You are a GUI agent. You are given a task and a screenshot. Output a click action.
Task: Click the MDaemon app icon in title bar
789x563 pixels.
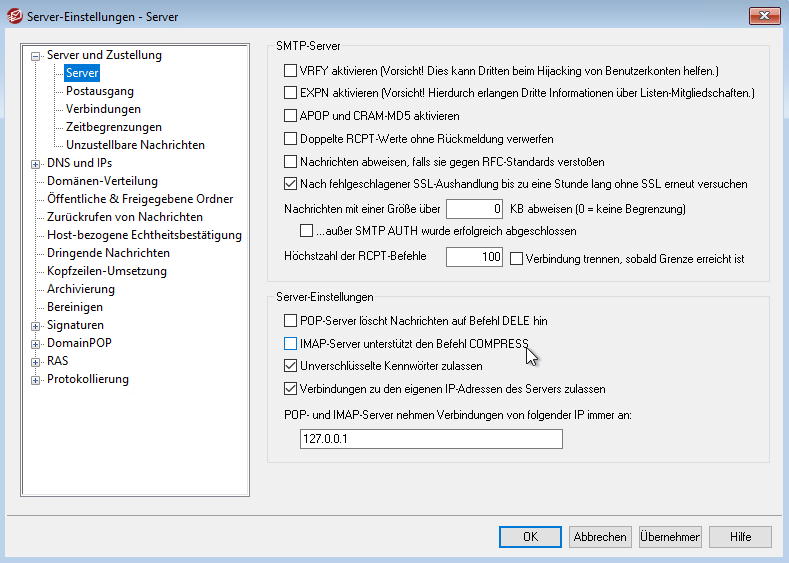(14, 15)
